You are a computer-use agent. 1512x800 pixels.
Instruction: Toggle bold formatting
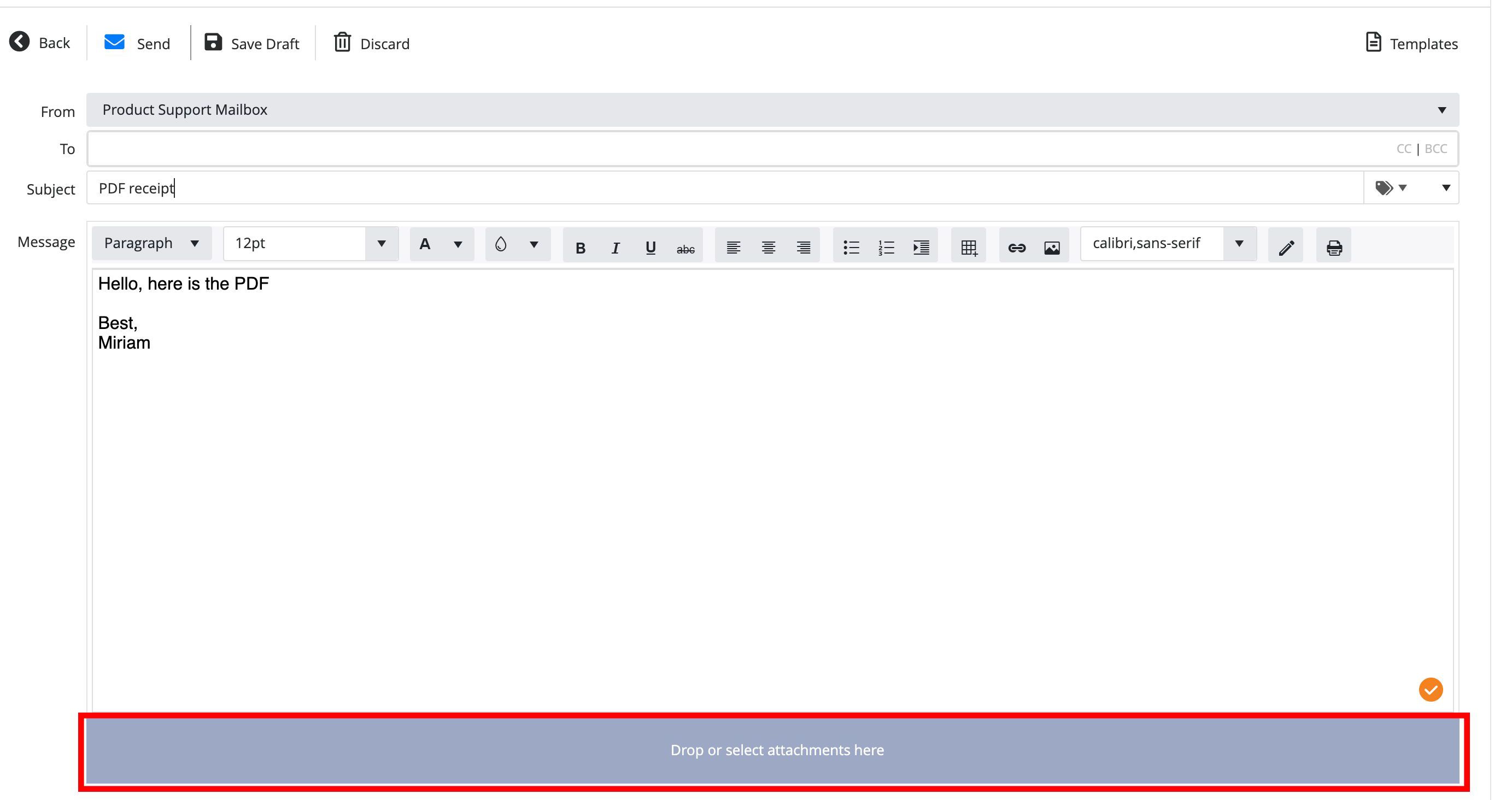[x=581, y=248]
